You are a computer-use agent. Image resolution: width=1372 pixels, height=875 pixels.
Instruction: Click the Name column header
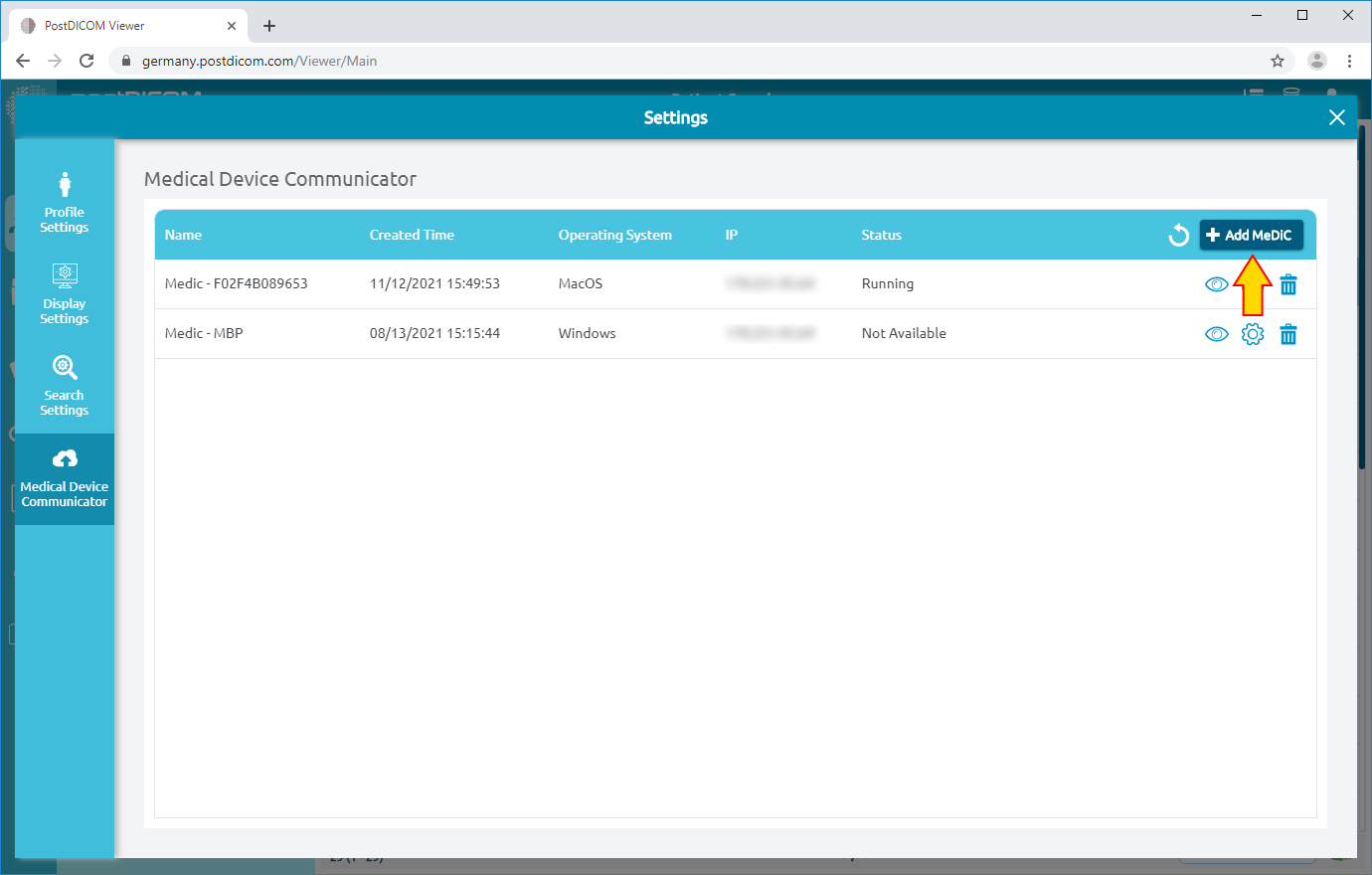tap(183, 235)
